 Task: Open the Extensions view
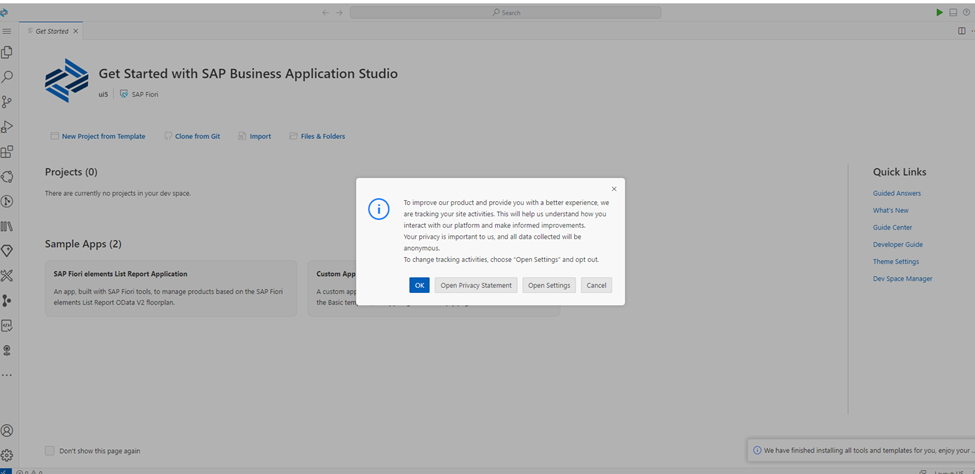(x=7, y=152)
